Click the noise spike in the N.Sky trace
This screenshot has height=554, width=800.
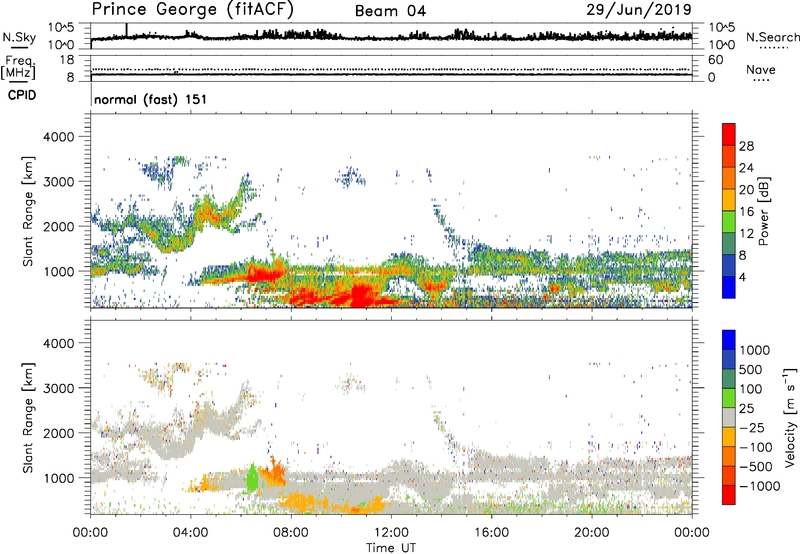point(127,30)
